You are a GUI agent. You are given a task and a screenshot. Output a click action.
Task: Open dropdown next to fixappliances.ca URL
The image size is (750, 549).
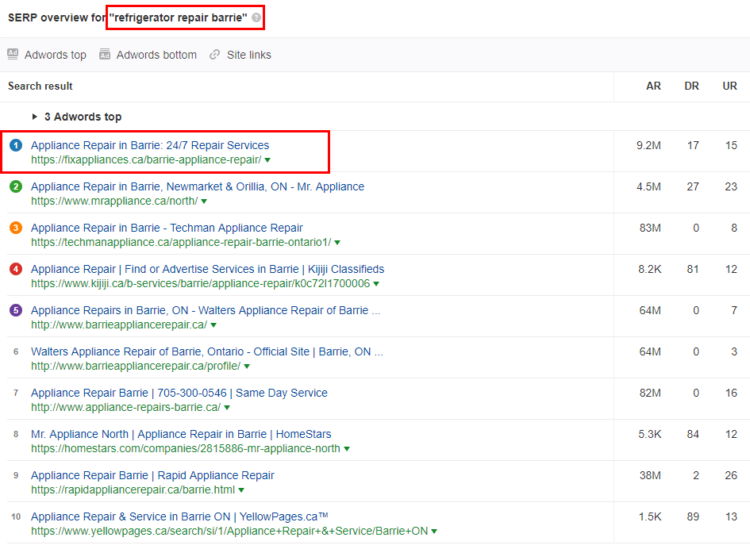pos(267,160)
